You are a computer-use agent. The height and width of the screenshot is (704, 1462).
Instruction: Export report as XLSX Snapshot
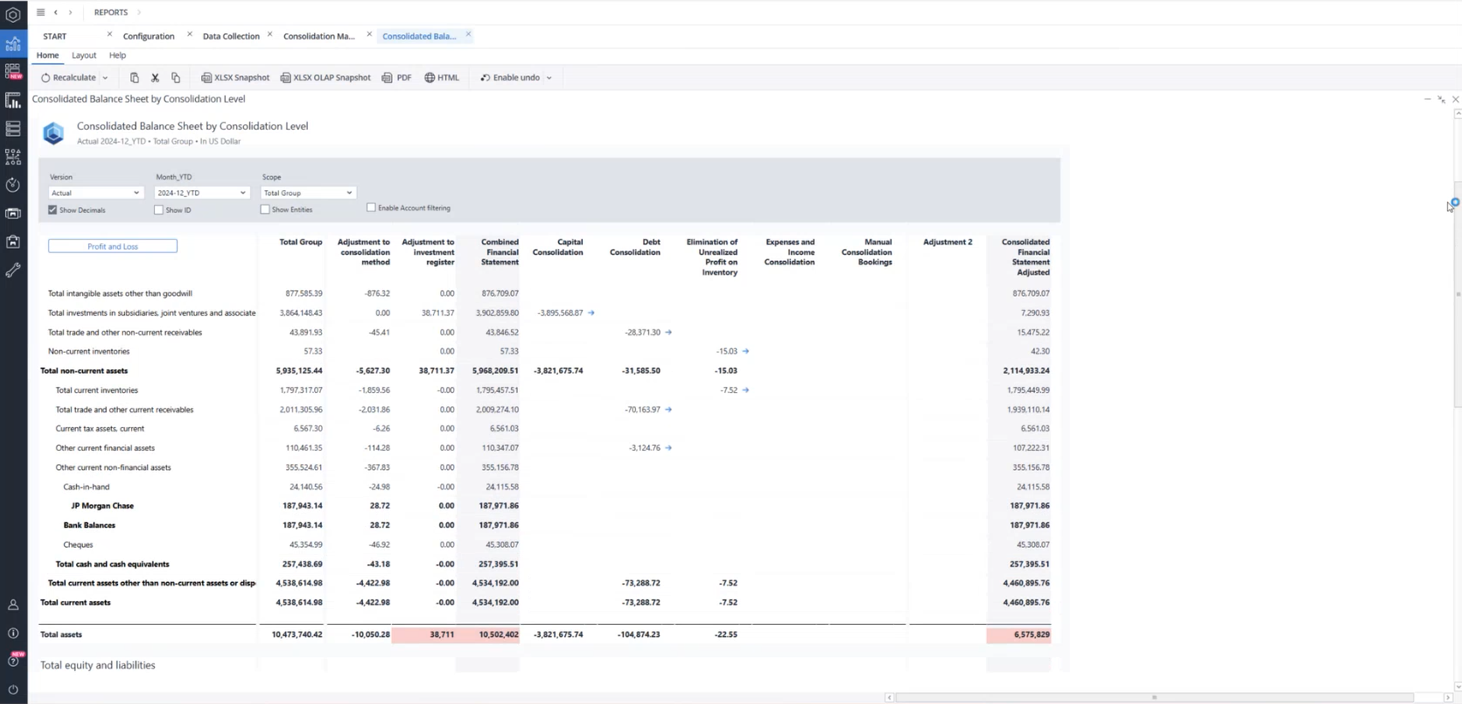(235, 78)
